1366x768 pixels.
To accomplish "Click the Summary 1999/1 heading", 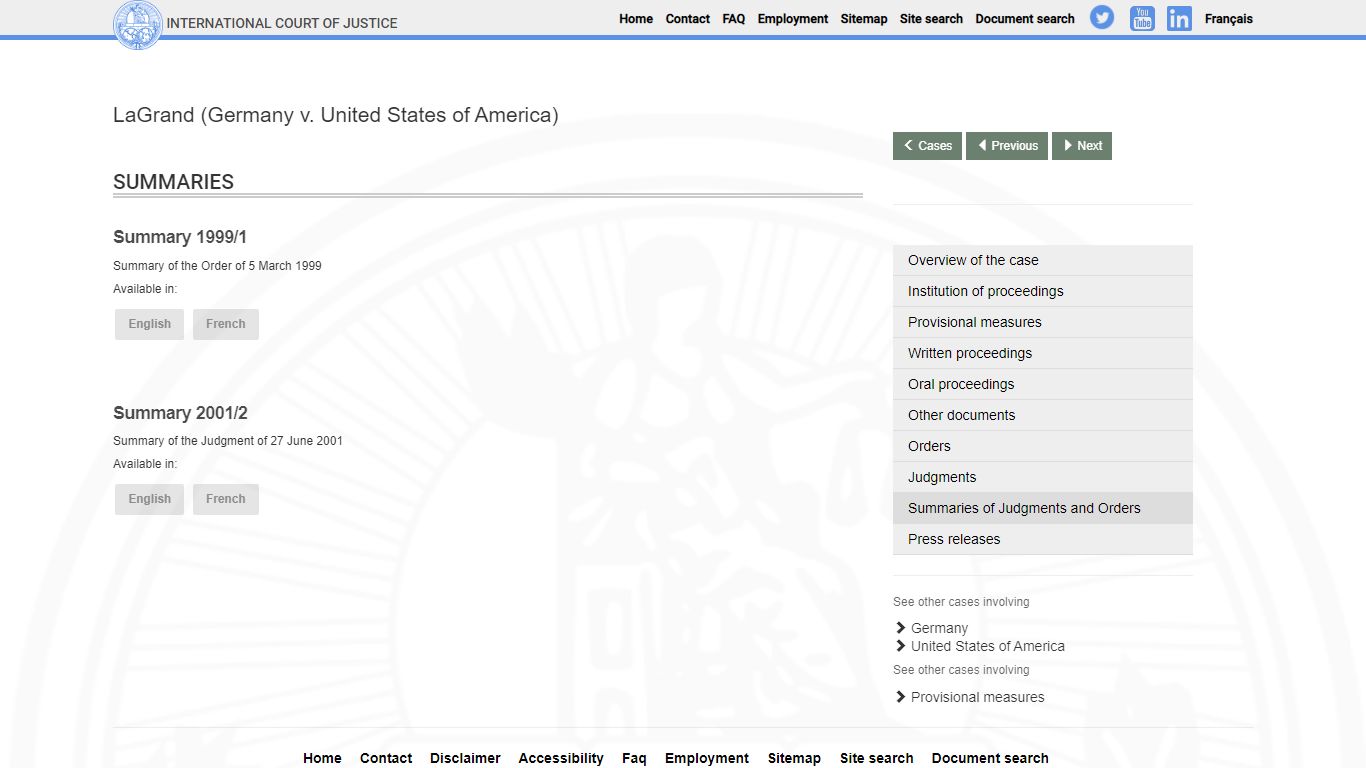I will click(180, 237).
